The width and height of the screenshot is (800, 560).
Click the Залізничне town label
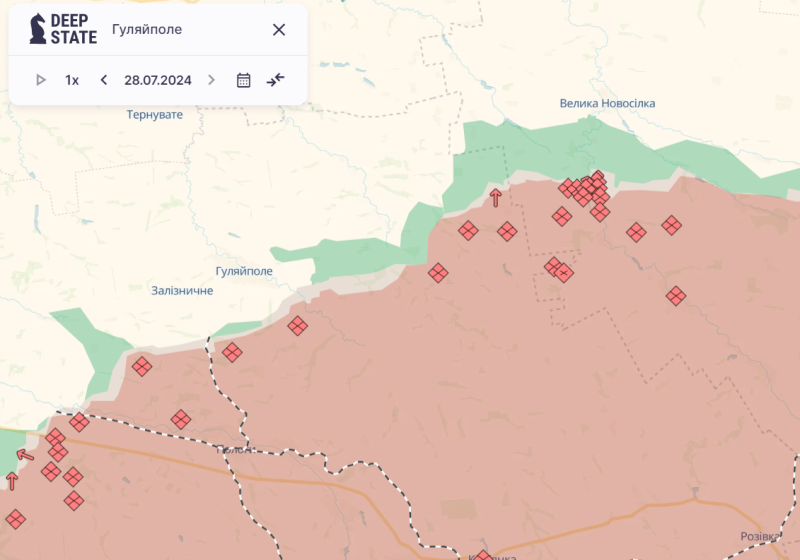[182, 290]
